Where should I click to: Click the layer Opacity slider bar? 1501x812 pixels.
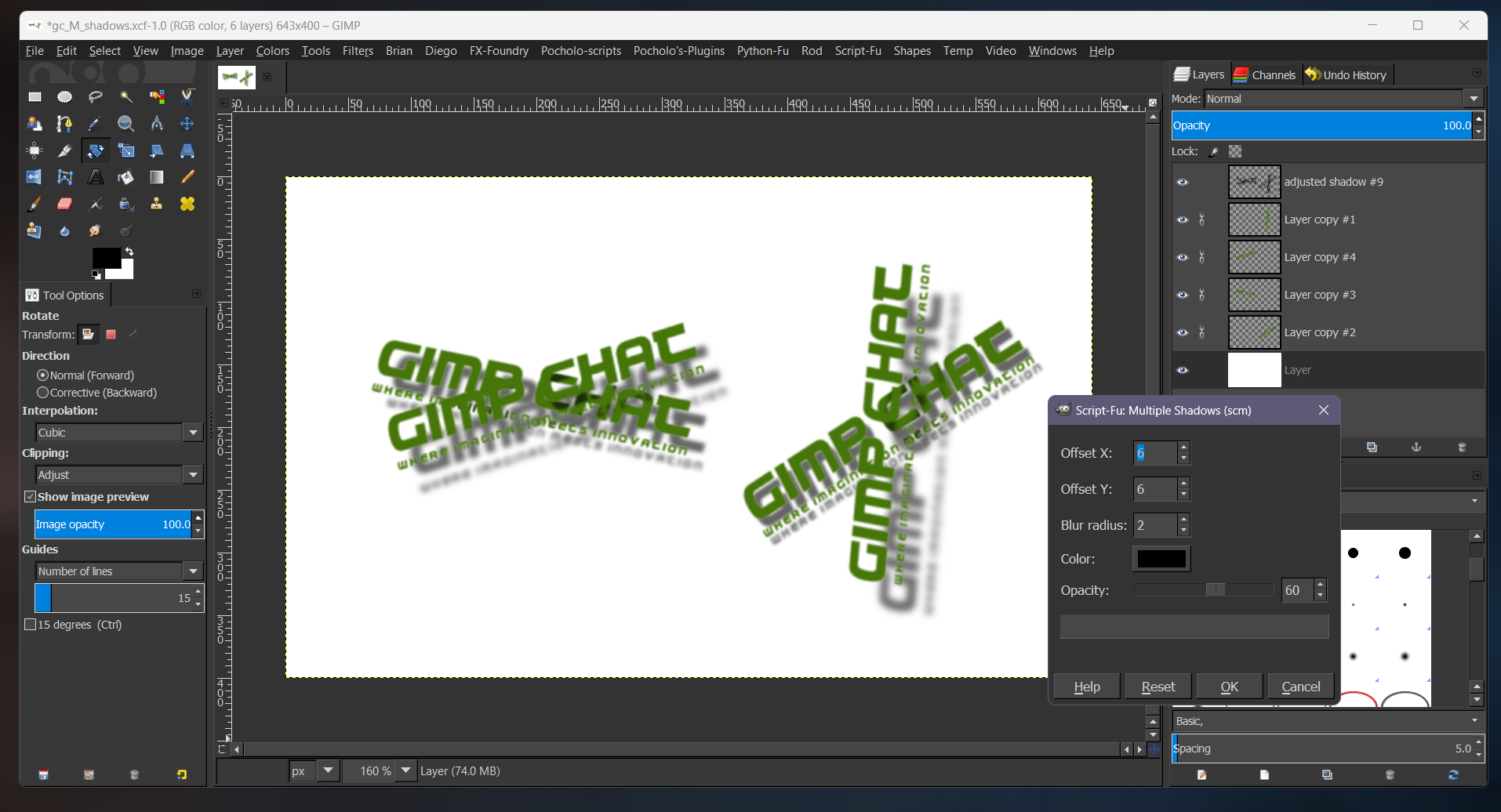(x=1323, y=125)
